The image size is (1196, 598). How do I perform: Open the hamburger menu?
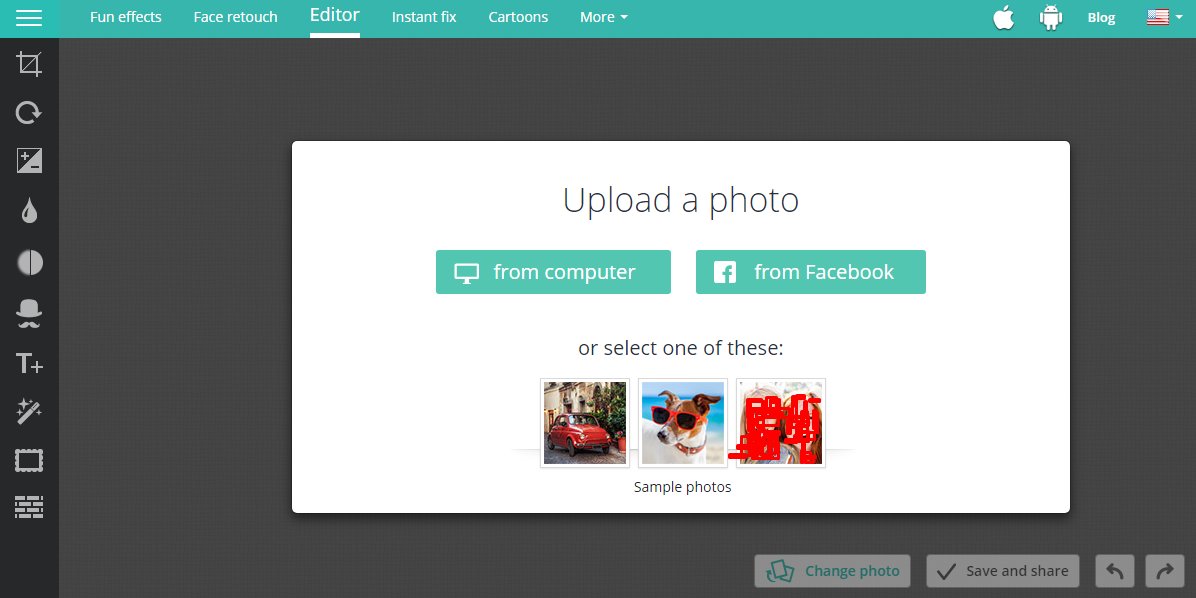coord(29,18)
